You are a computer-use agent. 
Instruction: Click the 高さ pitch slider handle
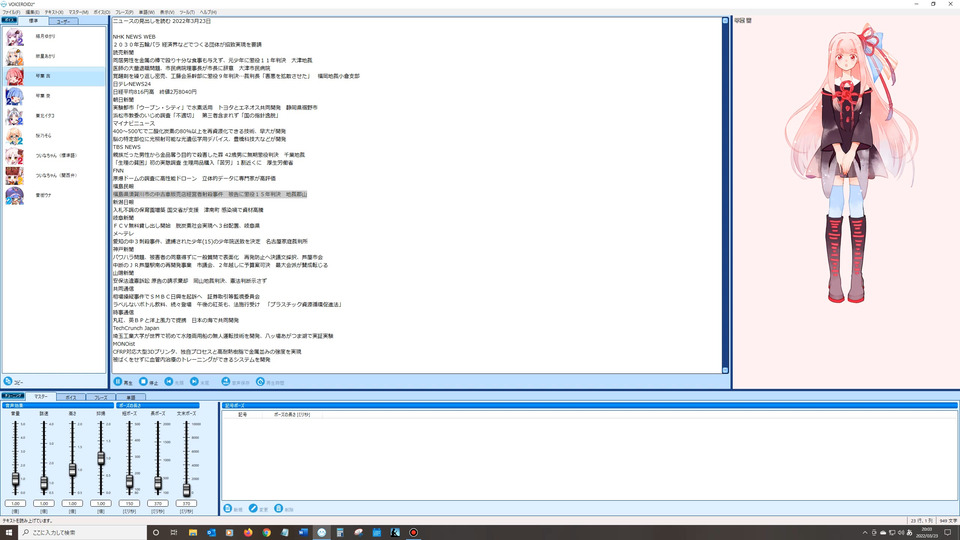[72, 470]
